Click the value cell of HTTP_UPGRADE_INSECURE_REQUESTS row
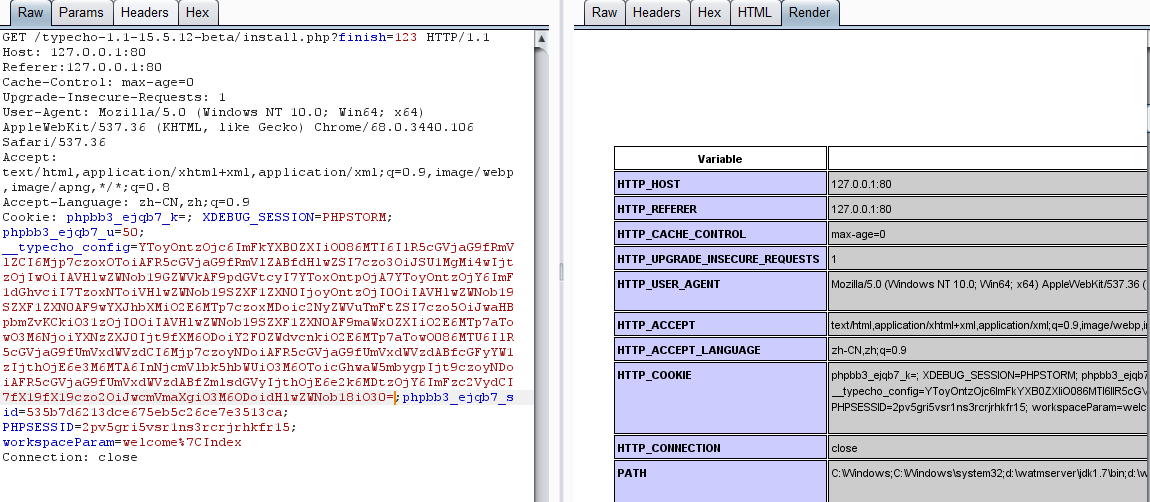The width and height of the screenshot is (1150, 502). point(988,258)
